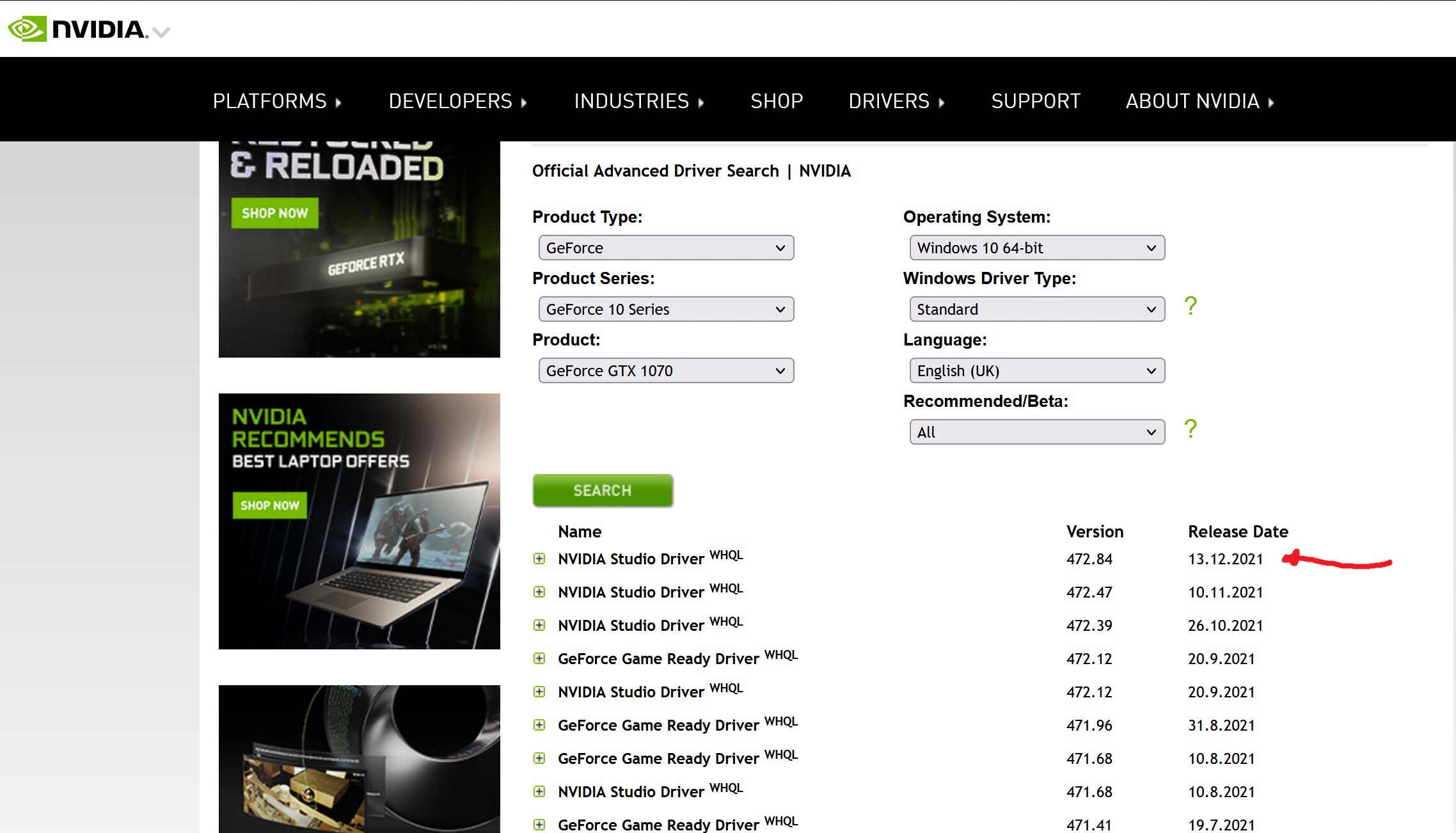Open the Product Type dropdown
This screenshot has width=1456, height=833.
pos(665,248)
